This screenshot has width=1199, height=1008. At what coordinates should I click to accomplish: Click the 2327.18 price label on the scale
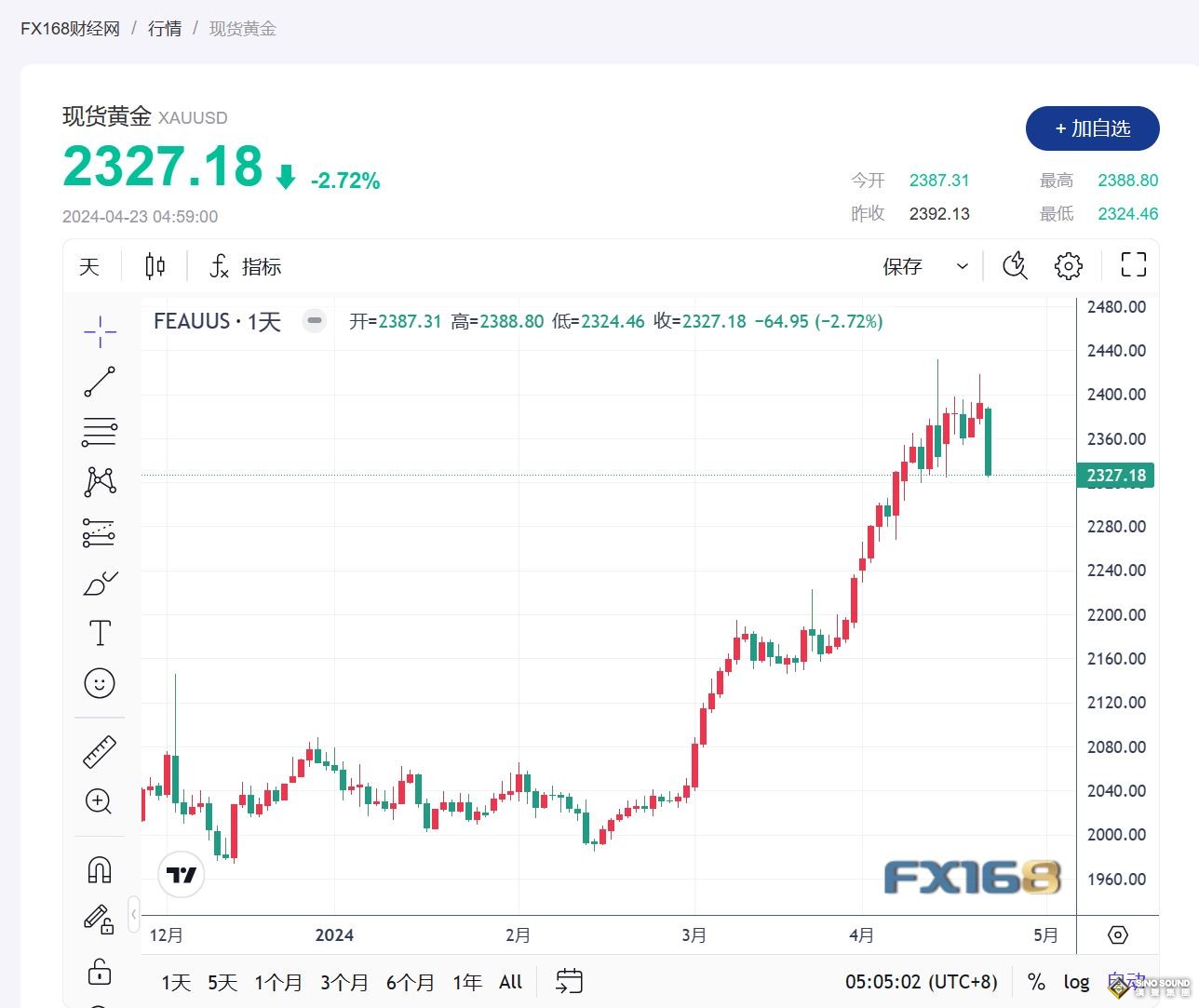[1116, 475]
